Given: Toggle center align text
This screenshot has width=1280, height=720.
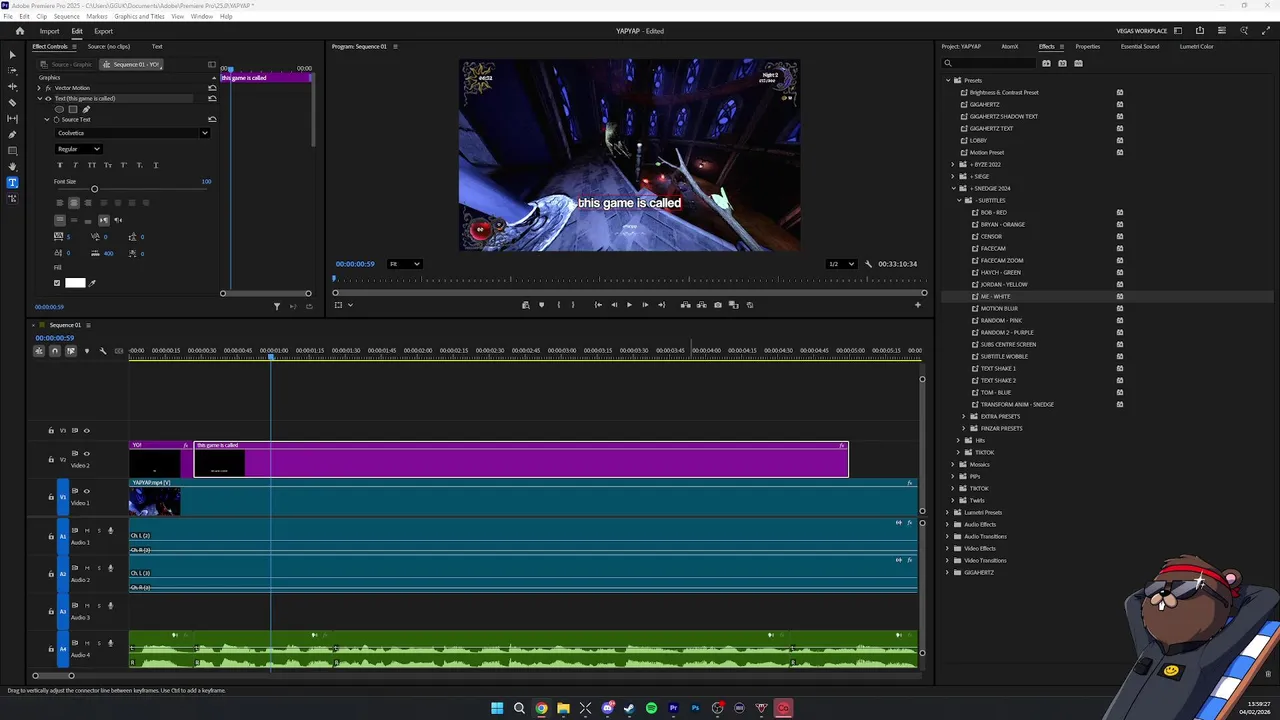Looking at the screenshot, I should coord(73,203).
